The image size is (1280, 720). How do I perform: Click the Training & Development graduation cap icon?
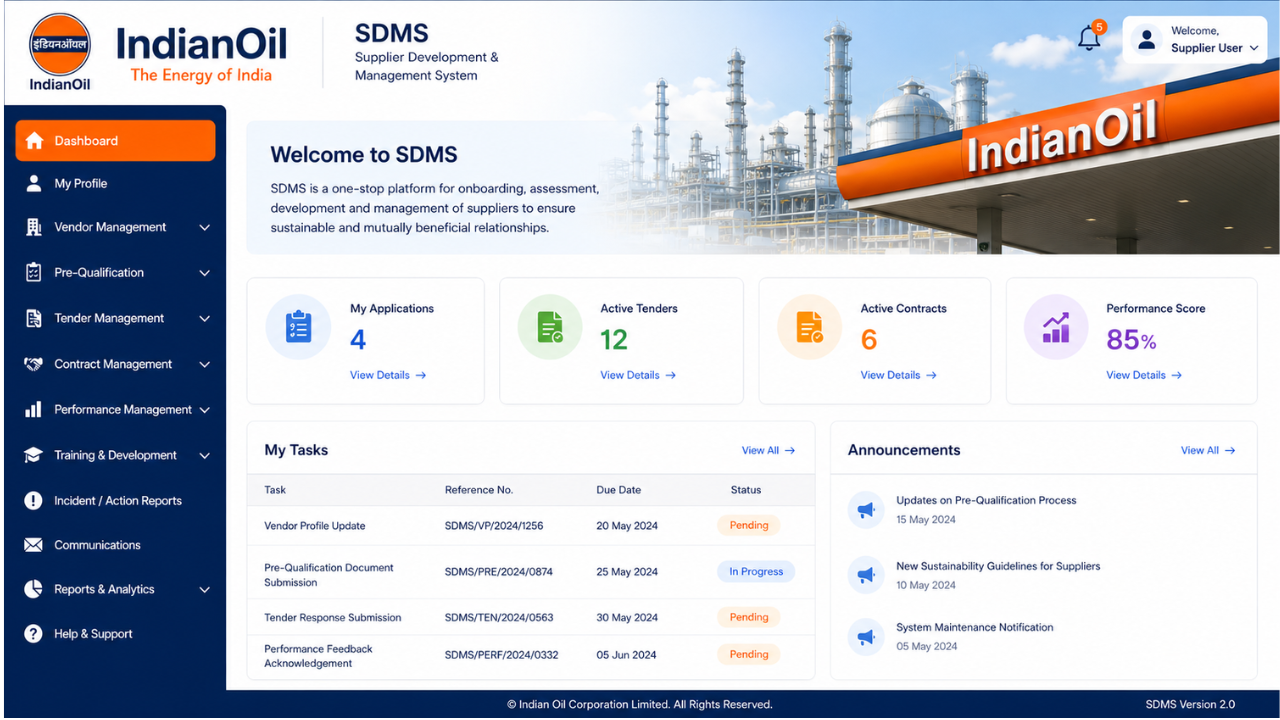(x=34, y=455)
